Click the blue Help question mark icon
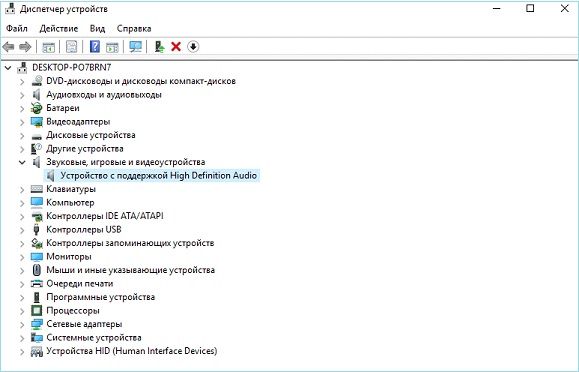 (95, 47)
